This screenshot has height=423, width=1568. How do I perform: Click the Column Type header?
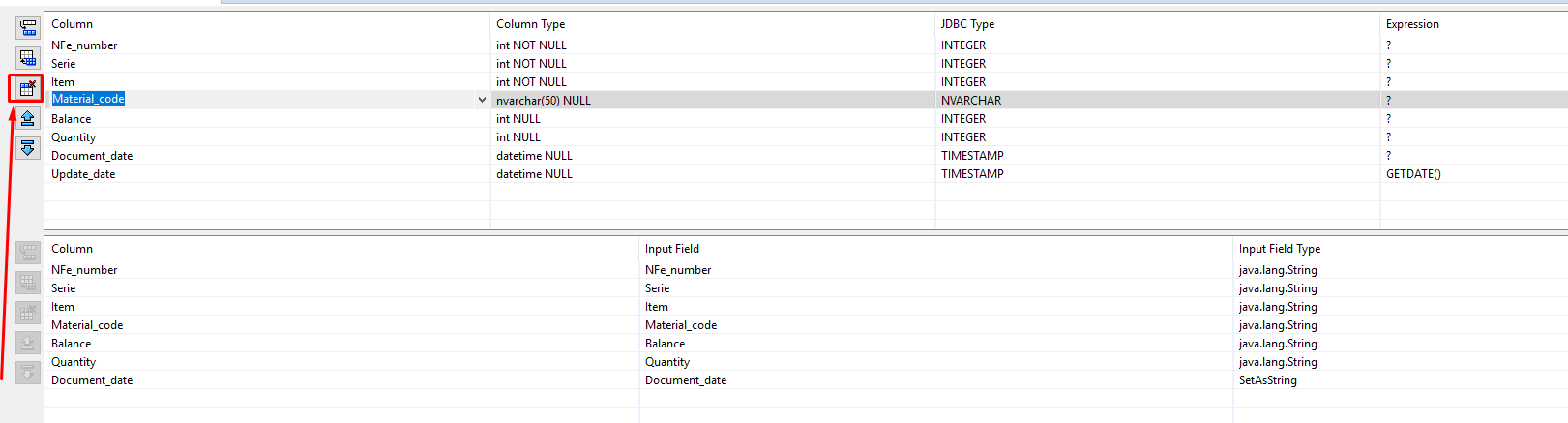click(530, 24)
